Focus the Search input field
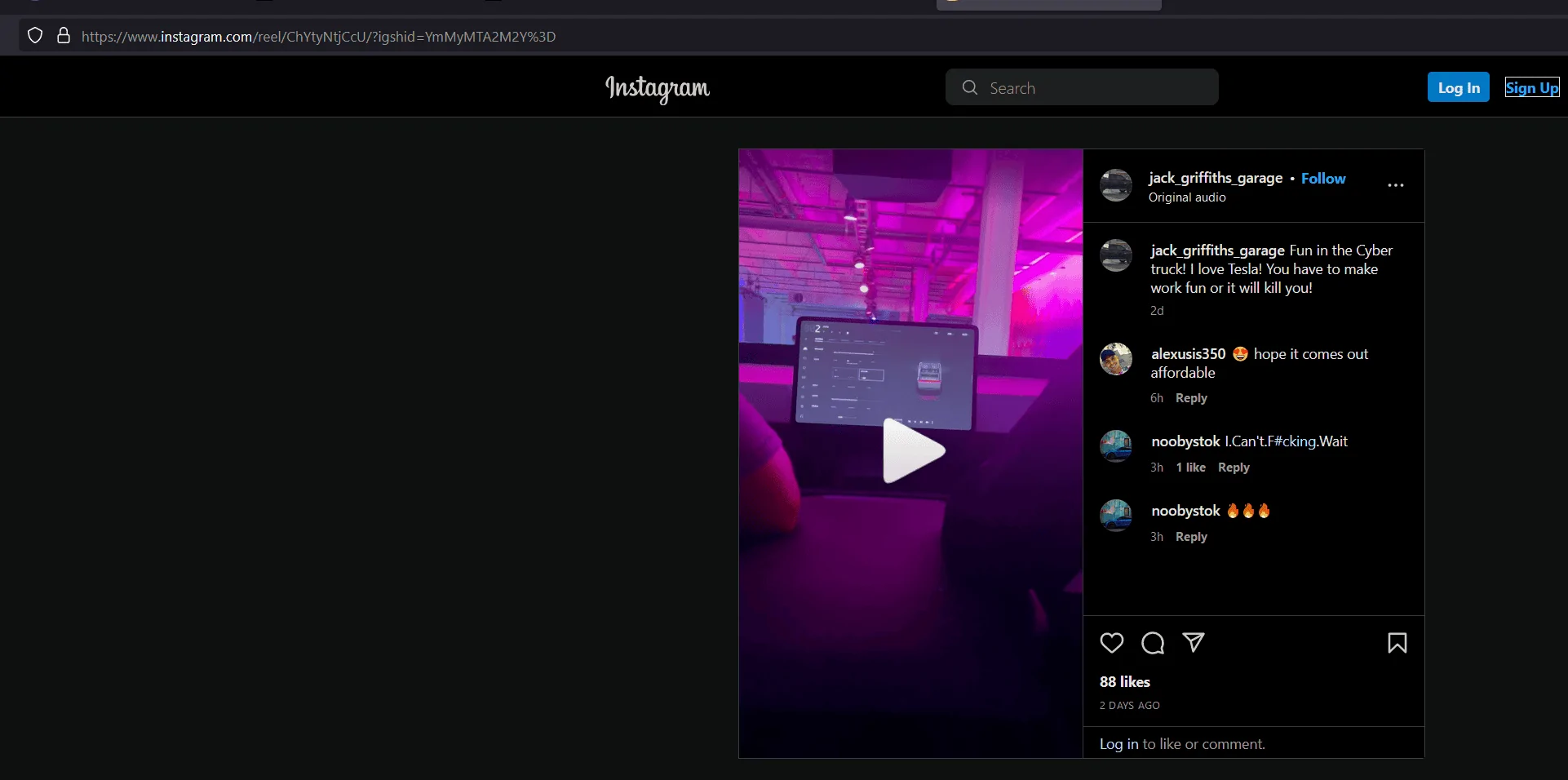1568x780 pixels. click(1082, 87)
